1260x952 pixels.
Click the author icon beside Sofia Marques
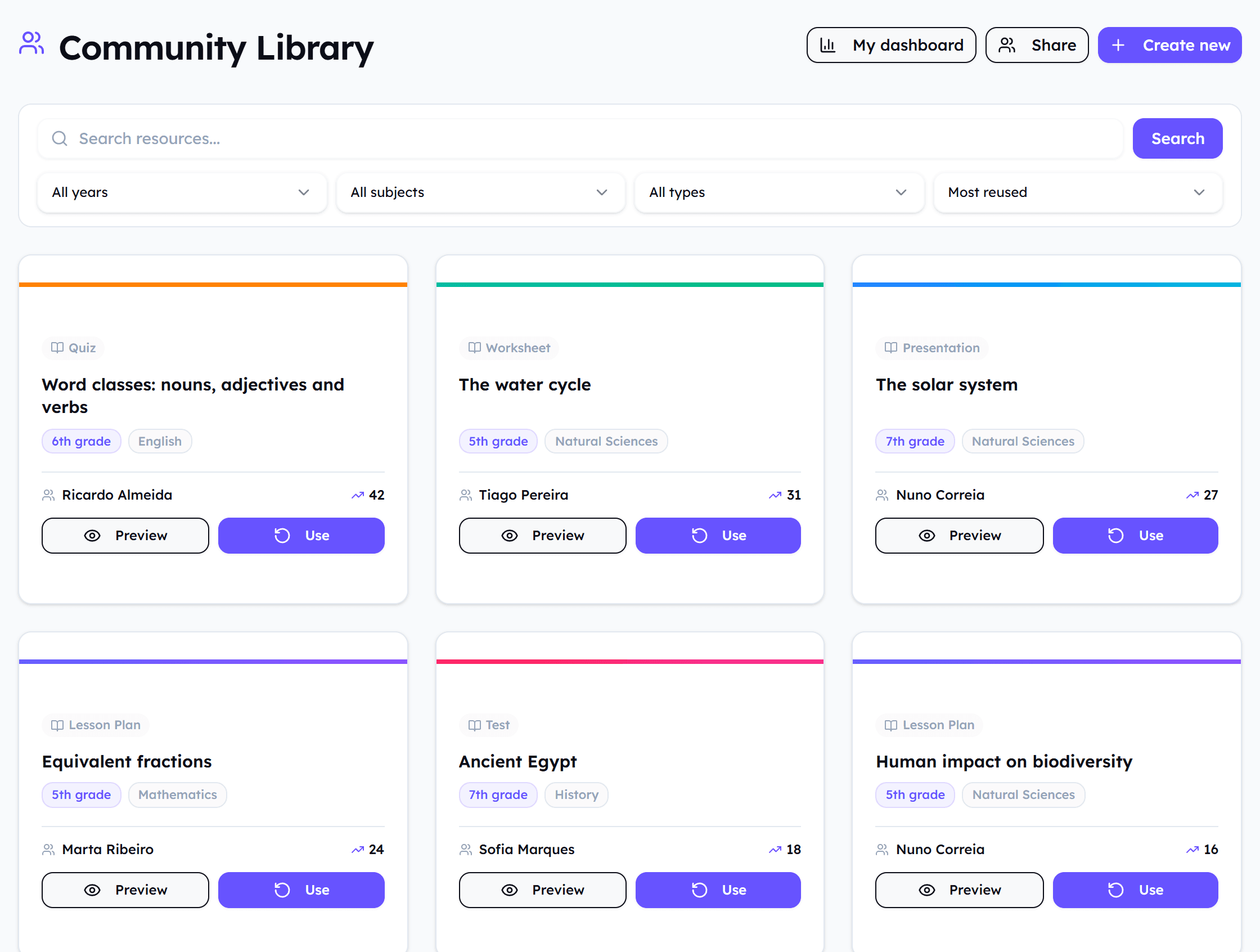465,850
